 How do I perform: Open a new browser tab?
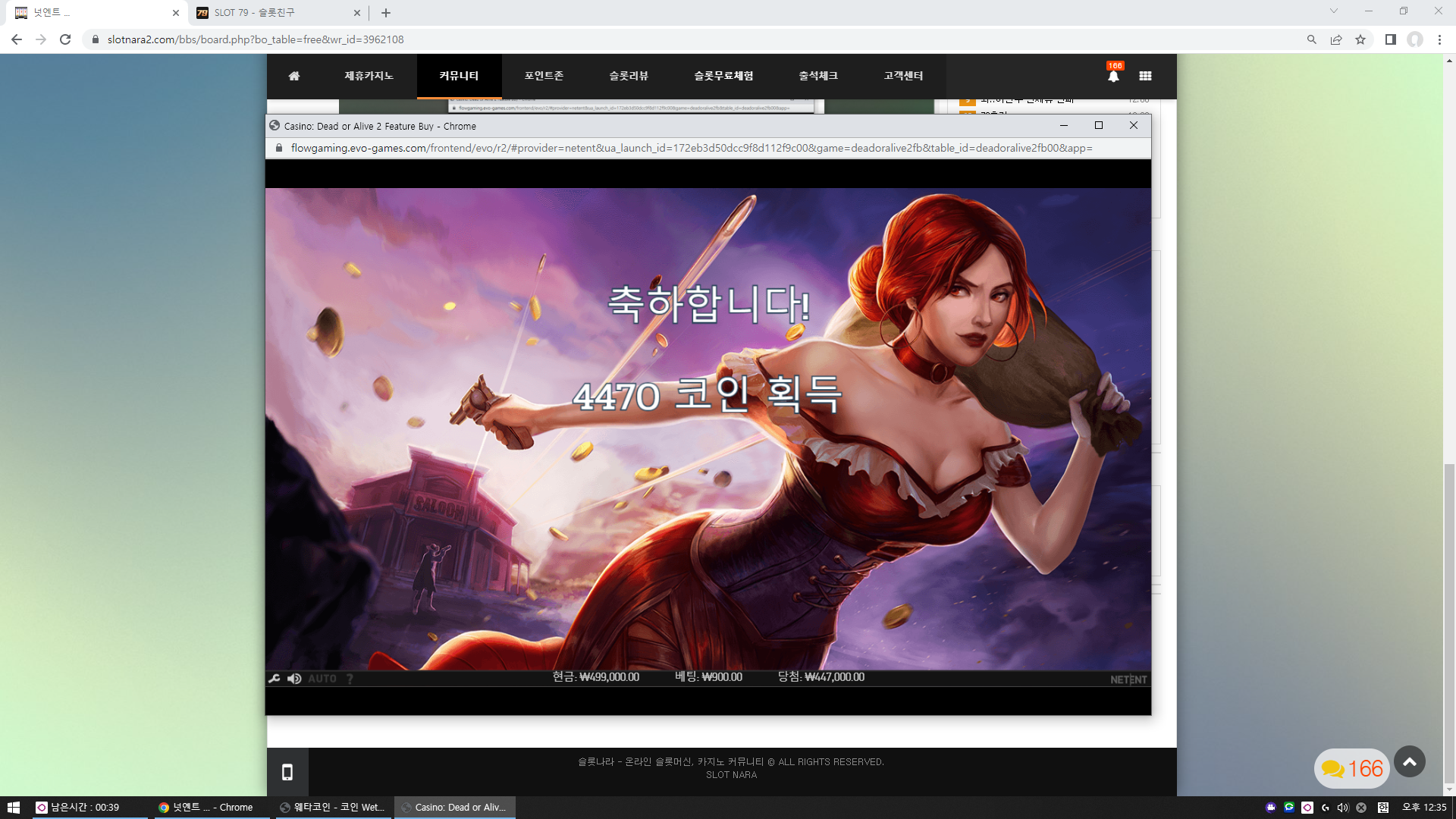tap(386, 13)
